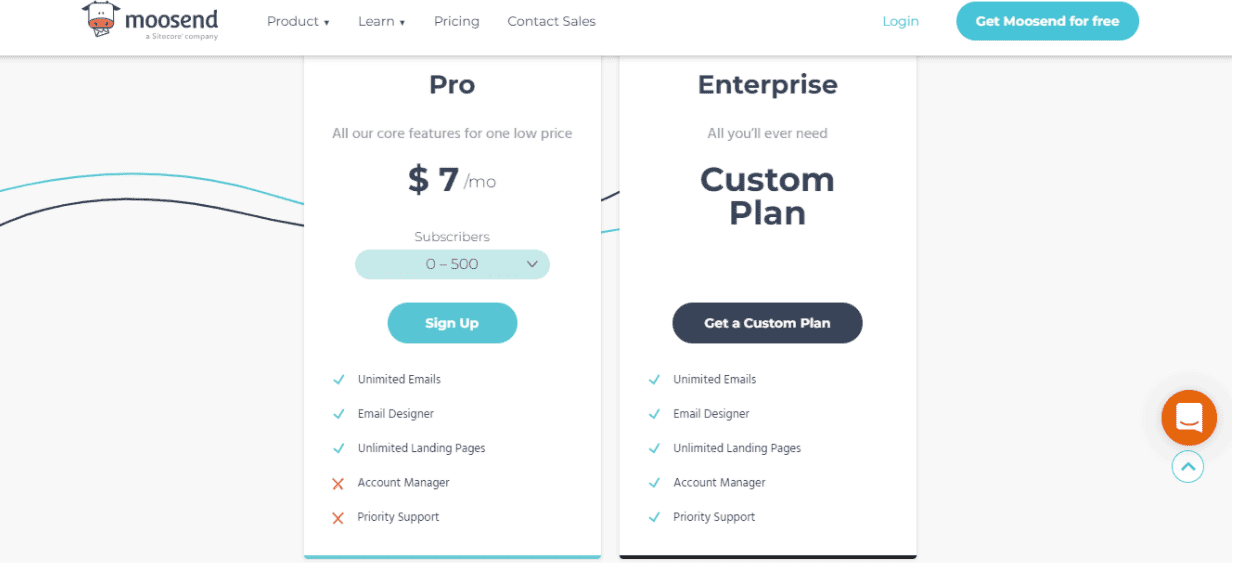
Task: Go to Contact Sales
Action: [551, 21]
